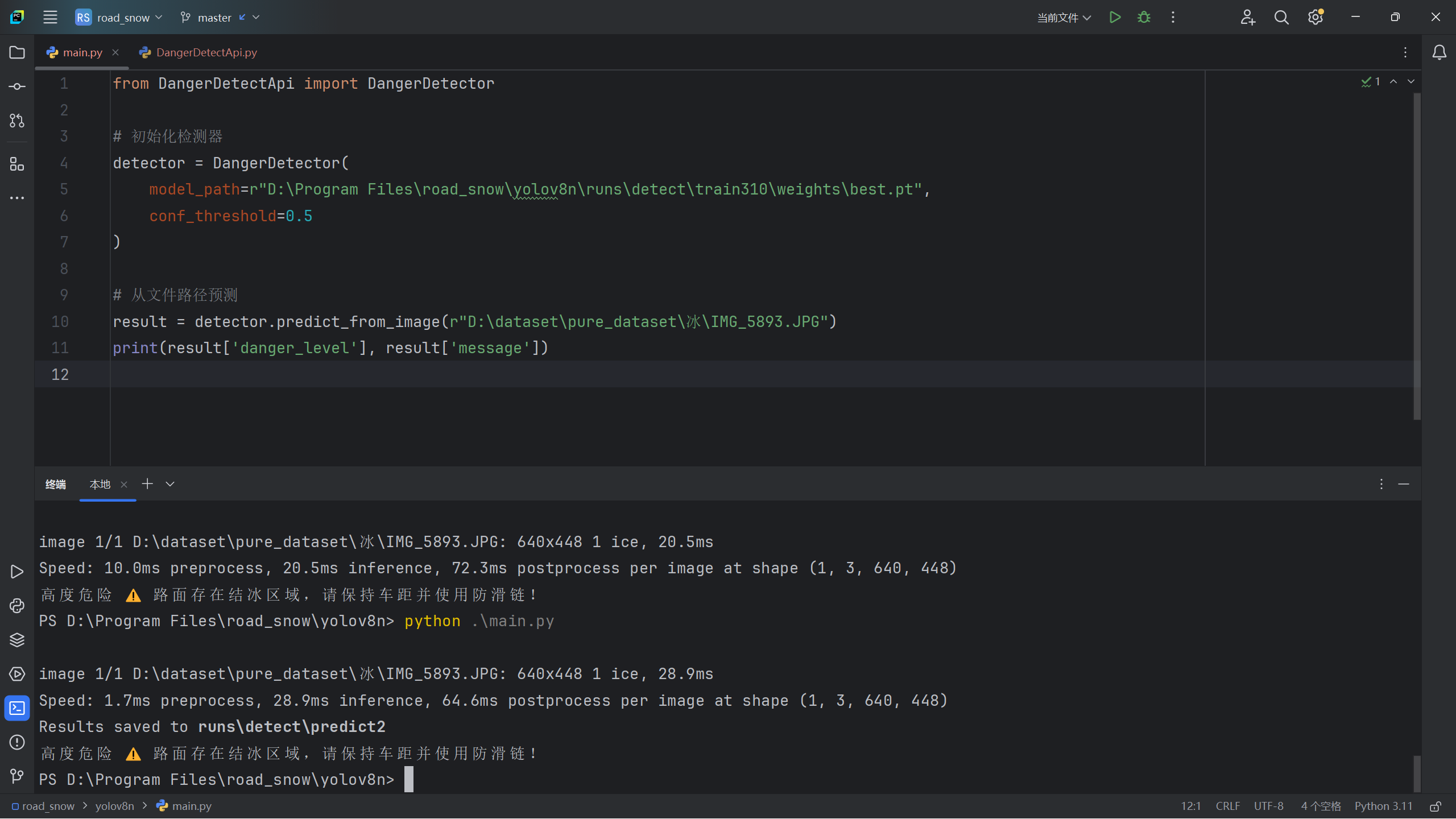Expand new terminal type dropdown arrow

point(170,484)
